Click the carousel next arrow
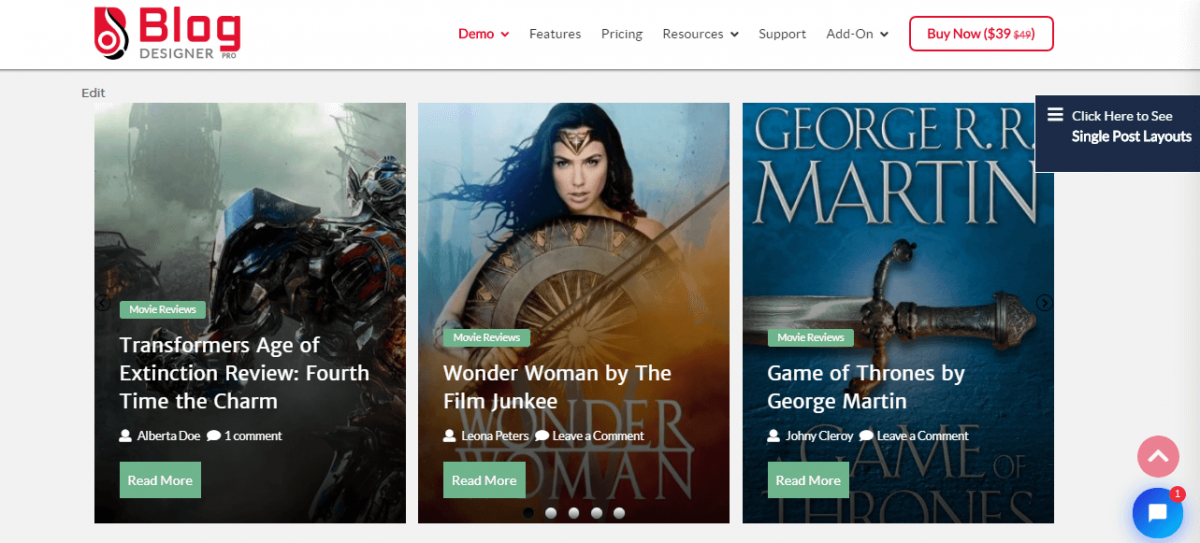 [x=1044, y=303]
